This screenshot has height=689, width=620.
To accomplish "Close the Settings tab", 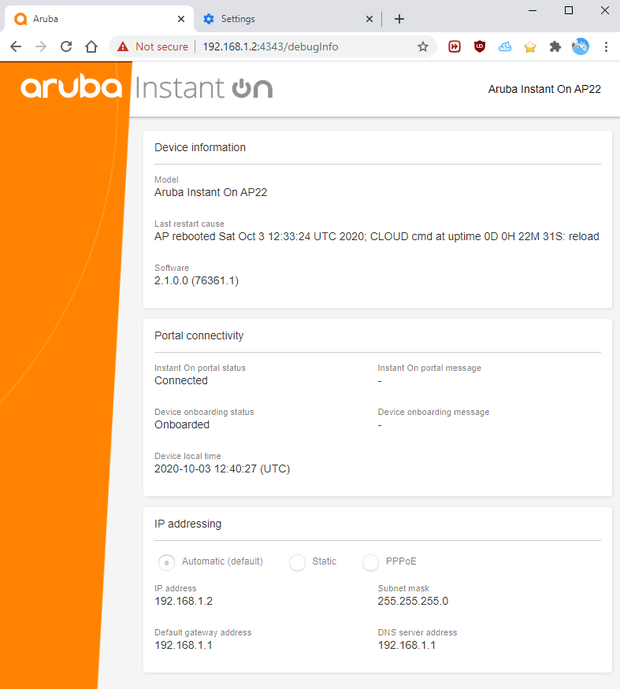I will (369, 19).
